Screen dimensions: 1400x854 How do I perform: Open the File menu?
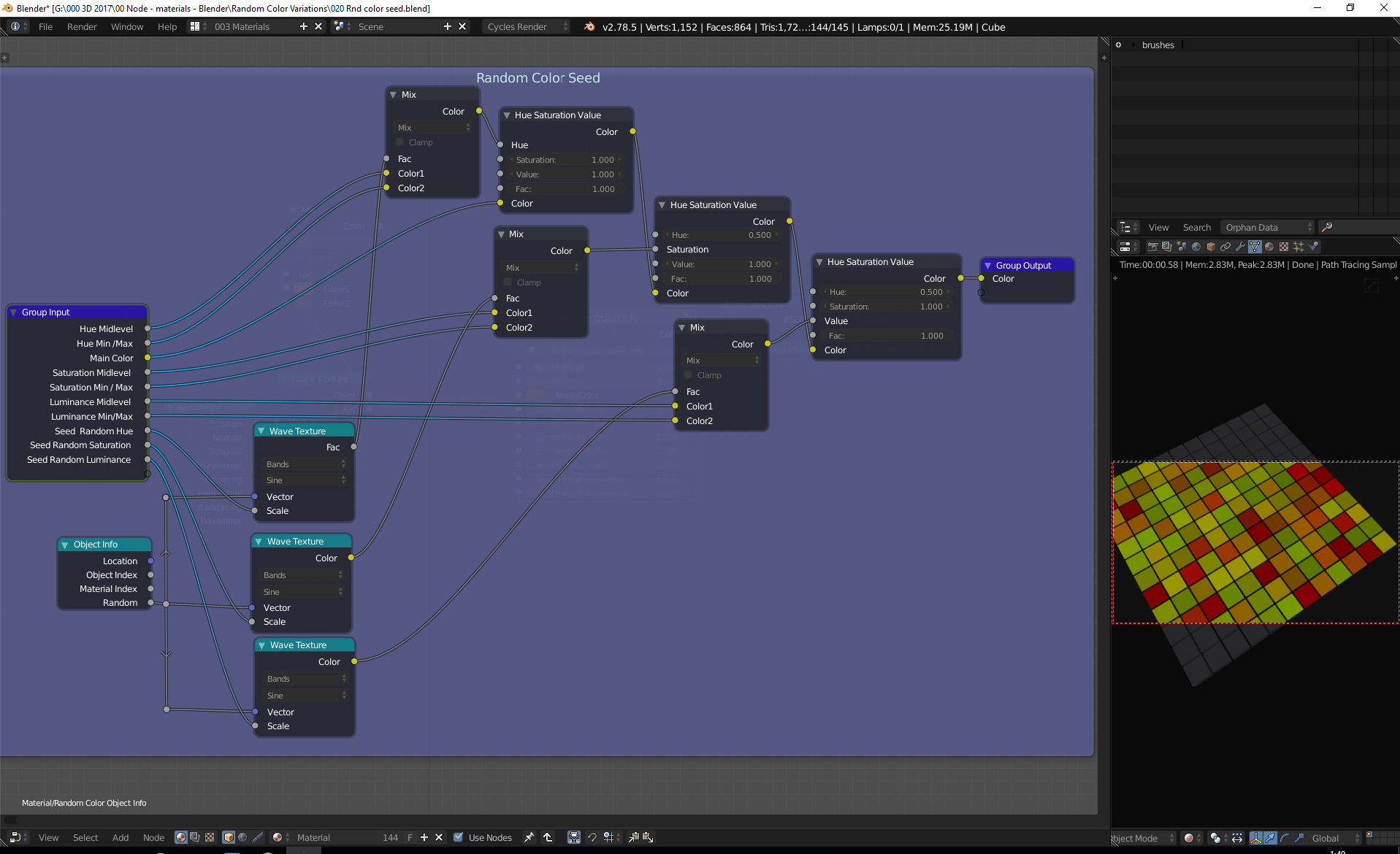tap(45, 27)
